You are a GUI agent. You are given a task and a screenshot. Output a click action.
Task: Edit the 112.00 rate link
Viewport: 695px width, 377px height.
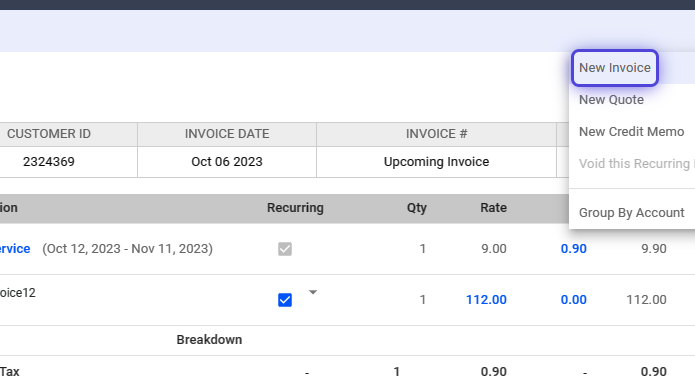click(x=486, y=300)
